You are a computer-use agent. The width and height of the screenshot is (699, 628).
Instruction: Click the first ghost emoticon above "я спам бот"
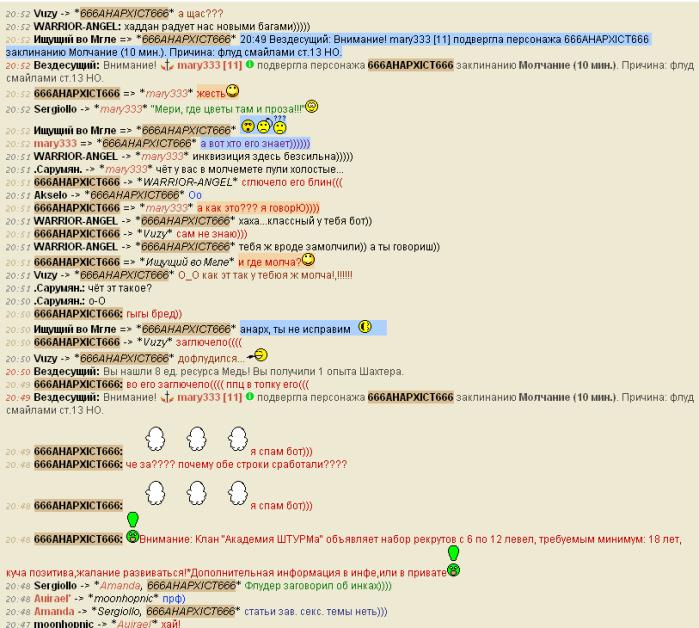click(156, 439)
